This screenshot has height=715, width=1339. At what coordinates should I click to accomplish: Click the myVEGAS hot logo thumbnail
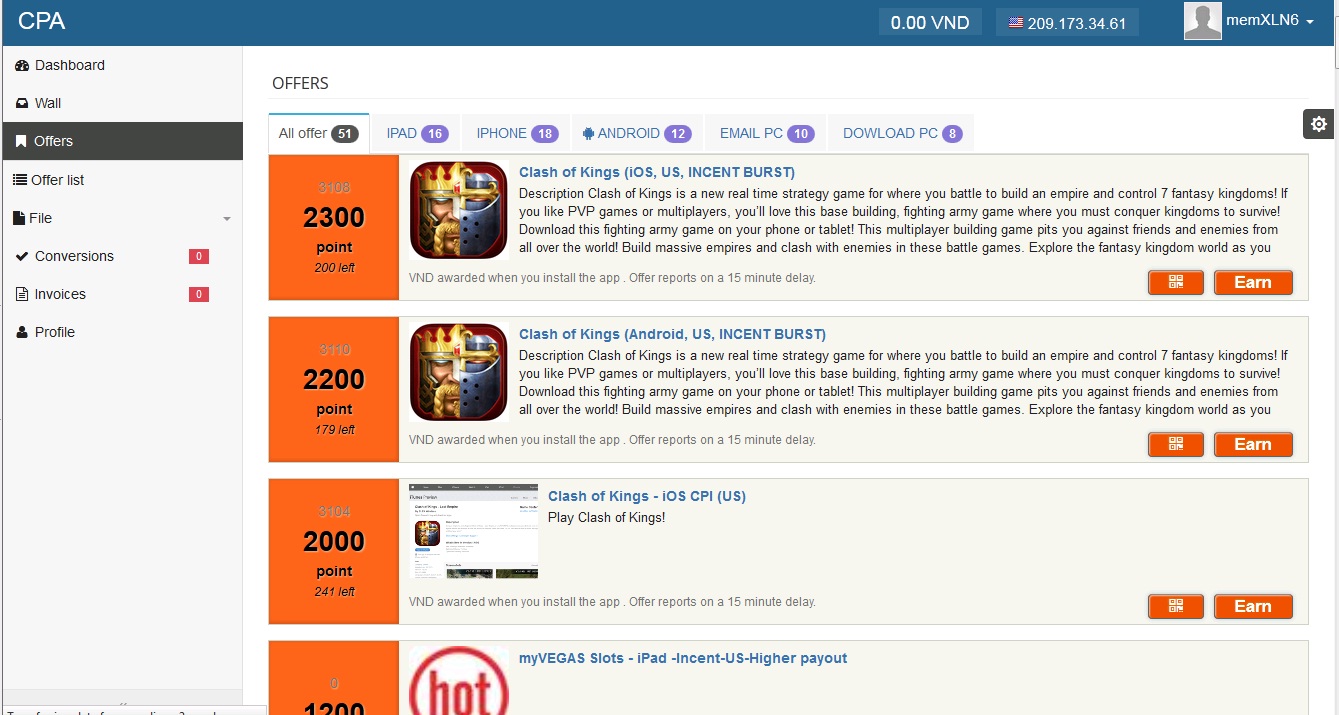[459, 680]
